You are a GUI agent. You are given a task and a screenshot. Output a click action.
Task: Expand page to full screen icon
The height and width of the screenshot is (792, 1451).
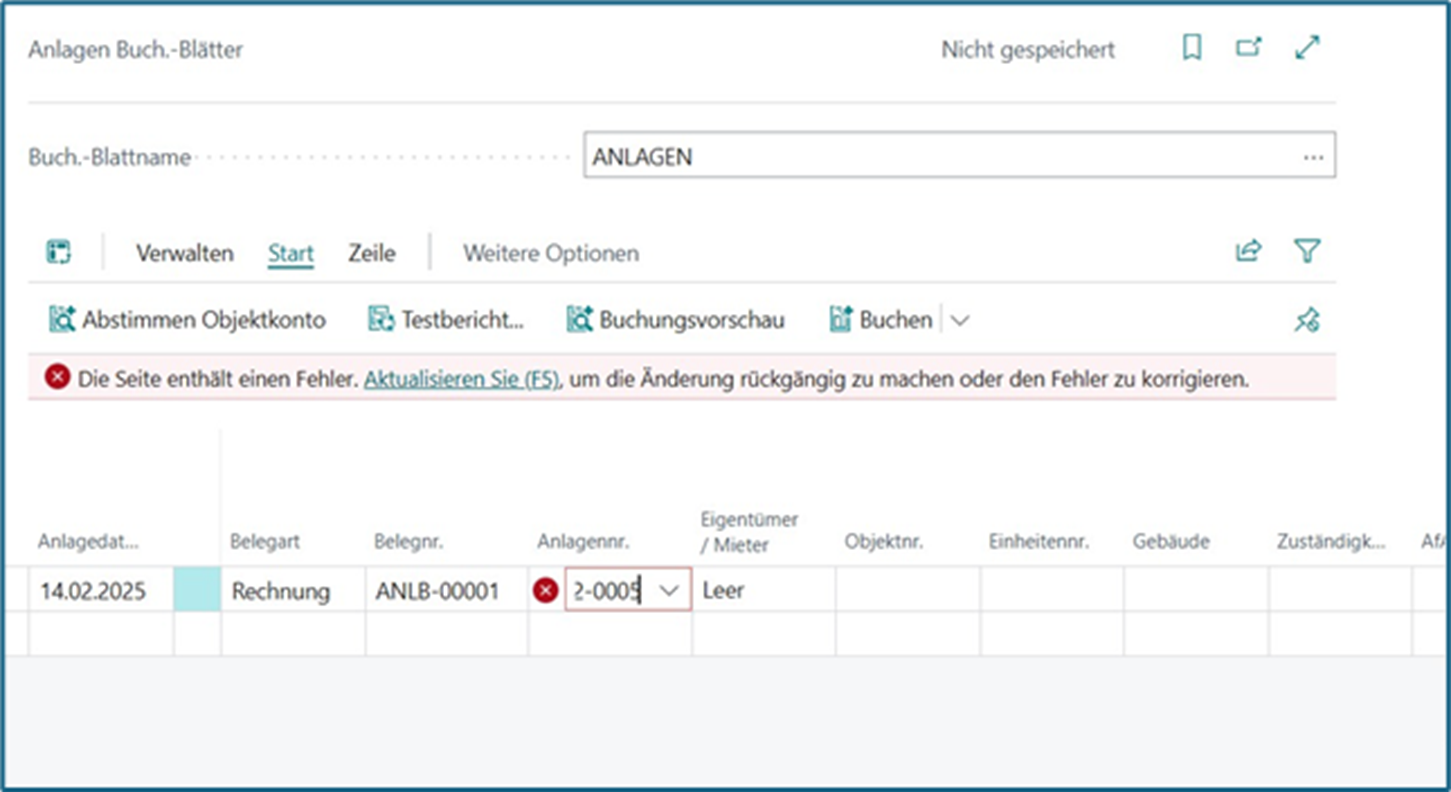[x=1307, y=48]
